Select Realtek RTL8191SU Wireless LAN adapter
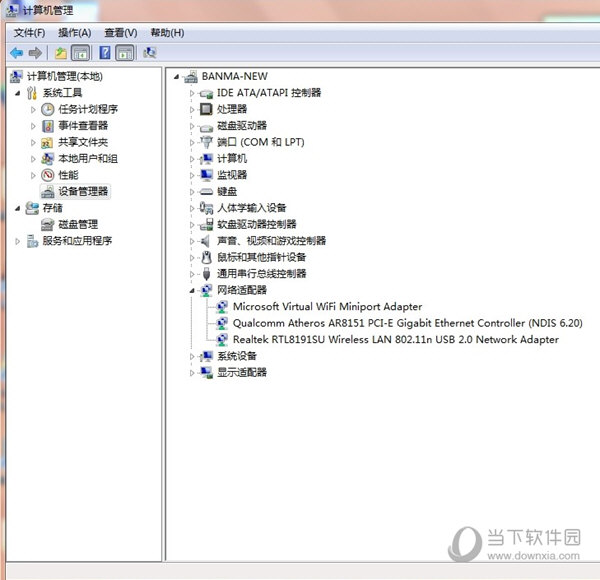This screenshot has height=580, width=600. [396, 340]
